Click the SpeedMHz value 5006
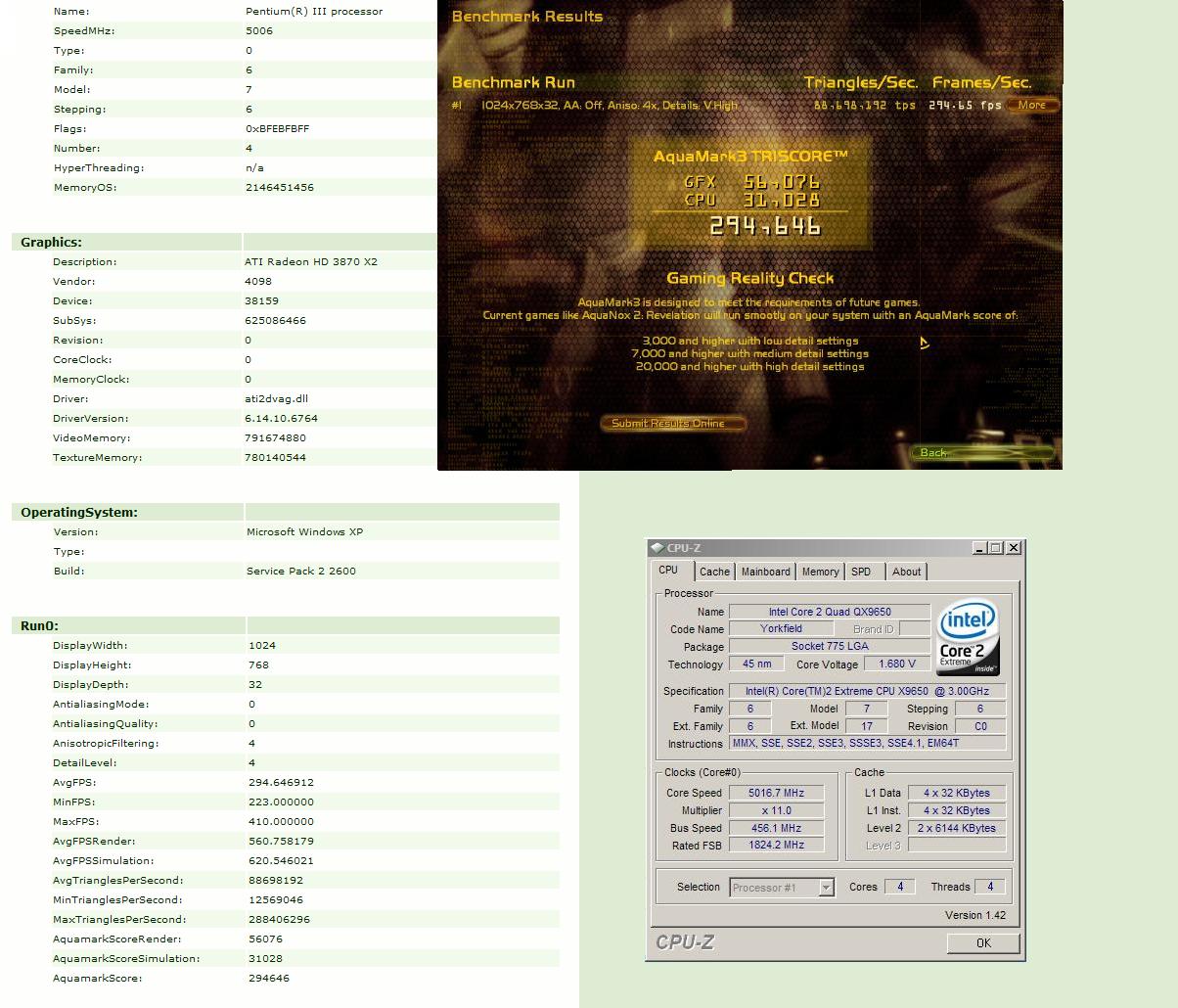Viewport: 1178px width, 1008px height. (x=259, y=30)
